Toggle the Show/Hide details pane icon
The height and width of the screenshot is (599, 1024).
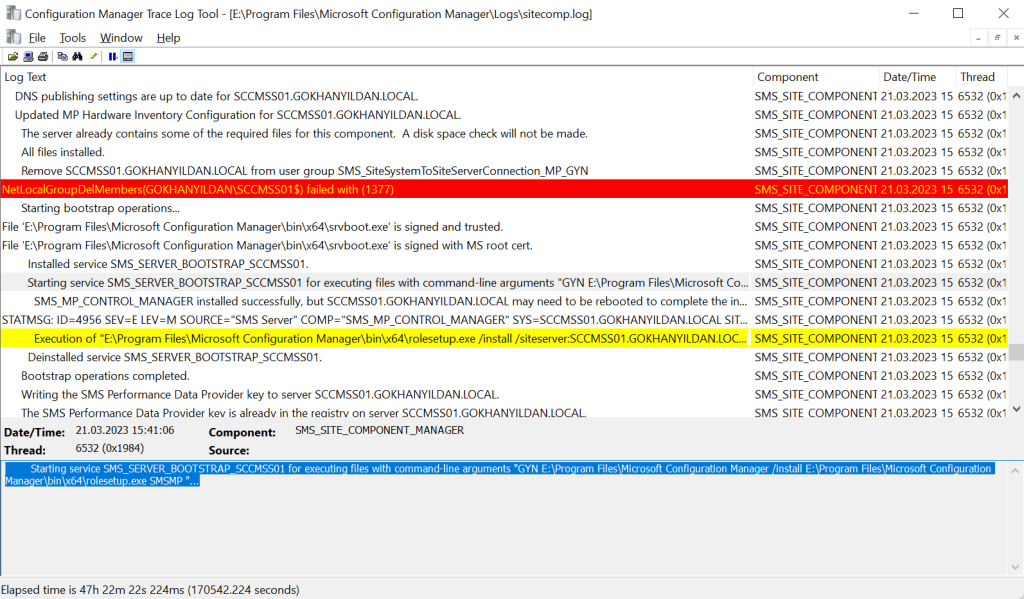pos(128,57)
